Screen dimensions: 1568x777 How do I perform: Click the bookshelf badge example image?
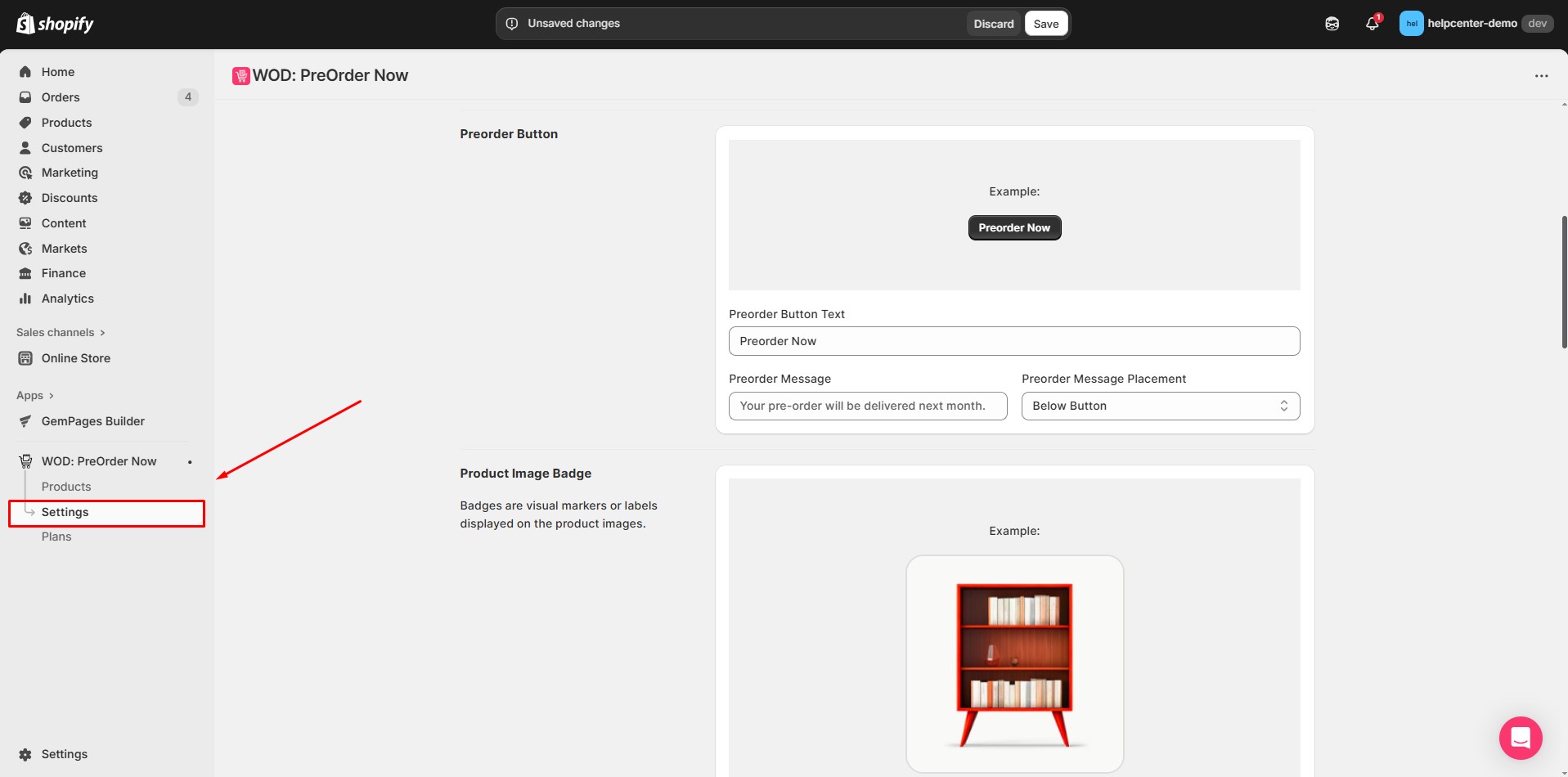1014,664
